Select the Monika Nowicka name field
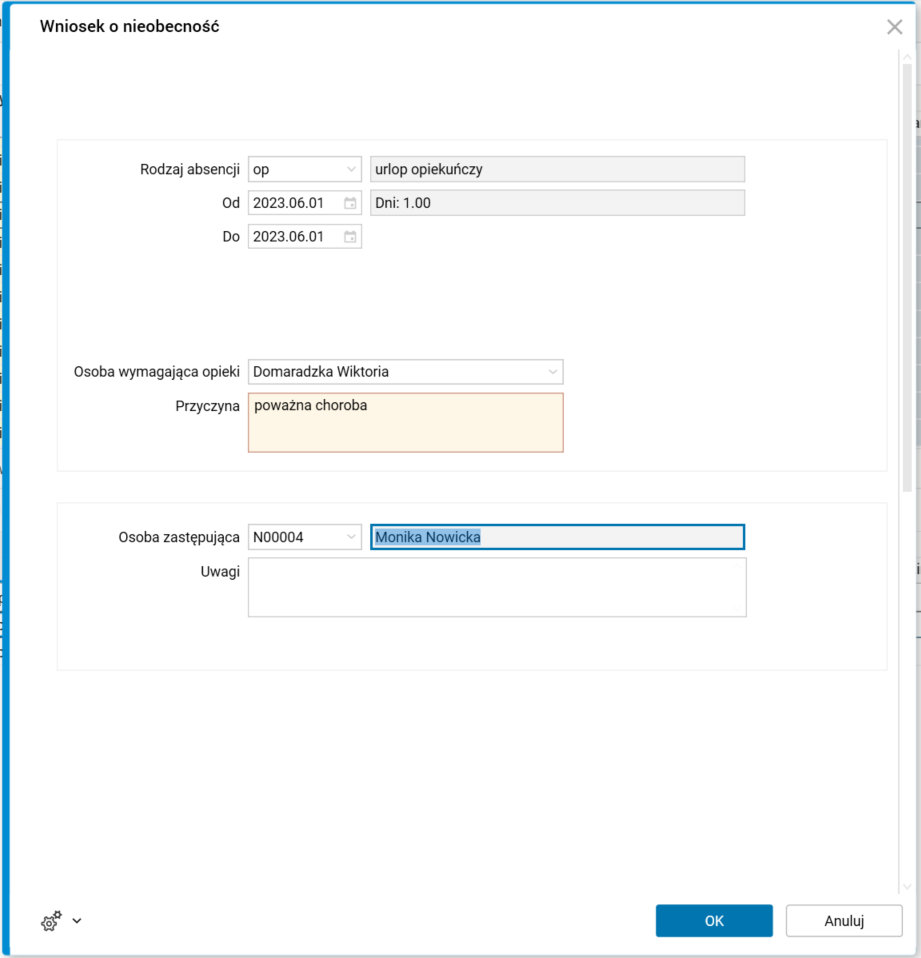 [557, 538]
